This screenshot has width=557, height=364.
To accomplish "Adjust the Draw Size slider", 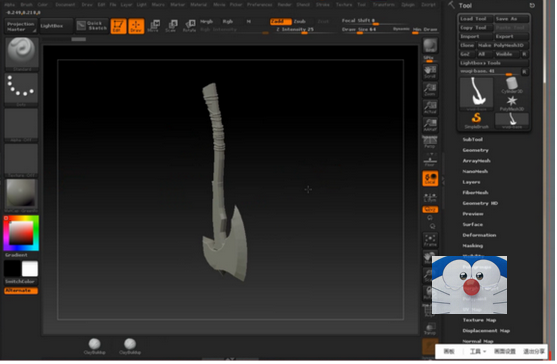I will [x=365, y=30].
